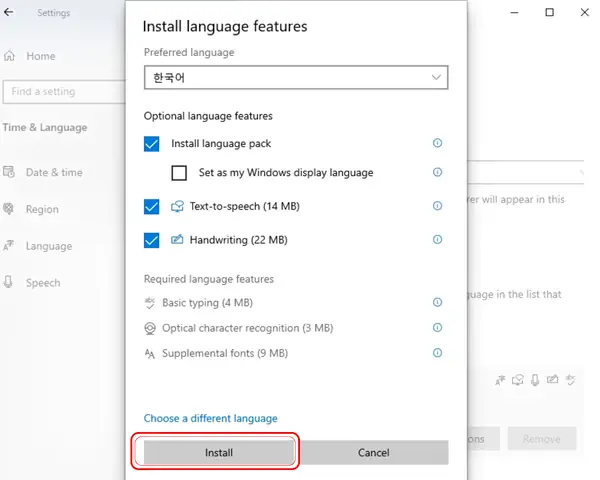Click the Home icon in Settings sidebar
The width and height of the screenshot is (600, 480).
10,56
